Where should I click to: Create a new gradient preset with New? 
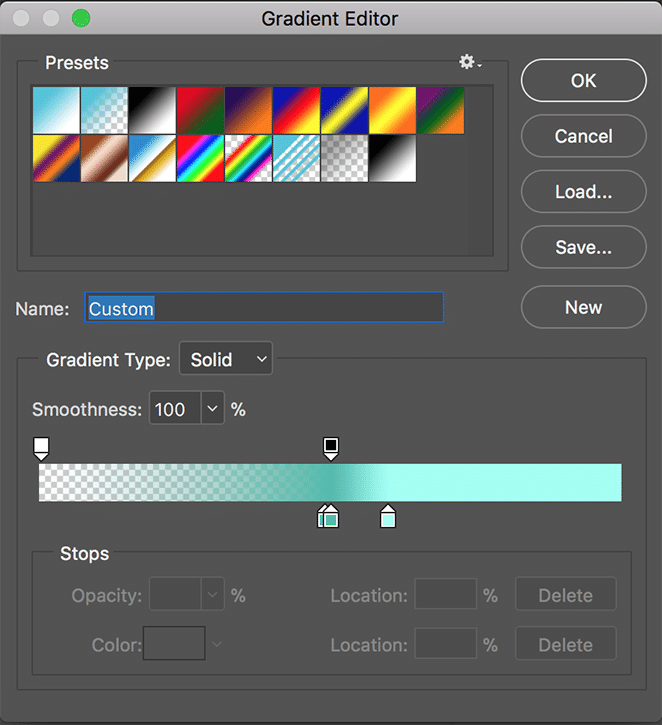(x=583, y=307)
